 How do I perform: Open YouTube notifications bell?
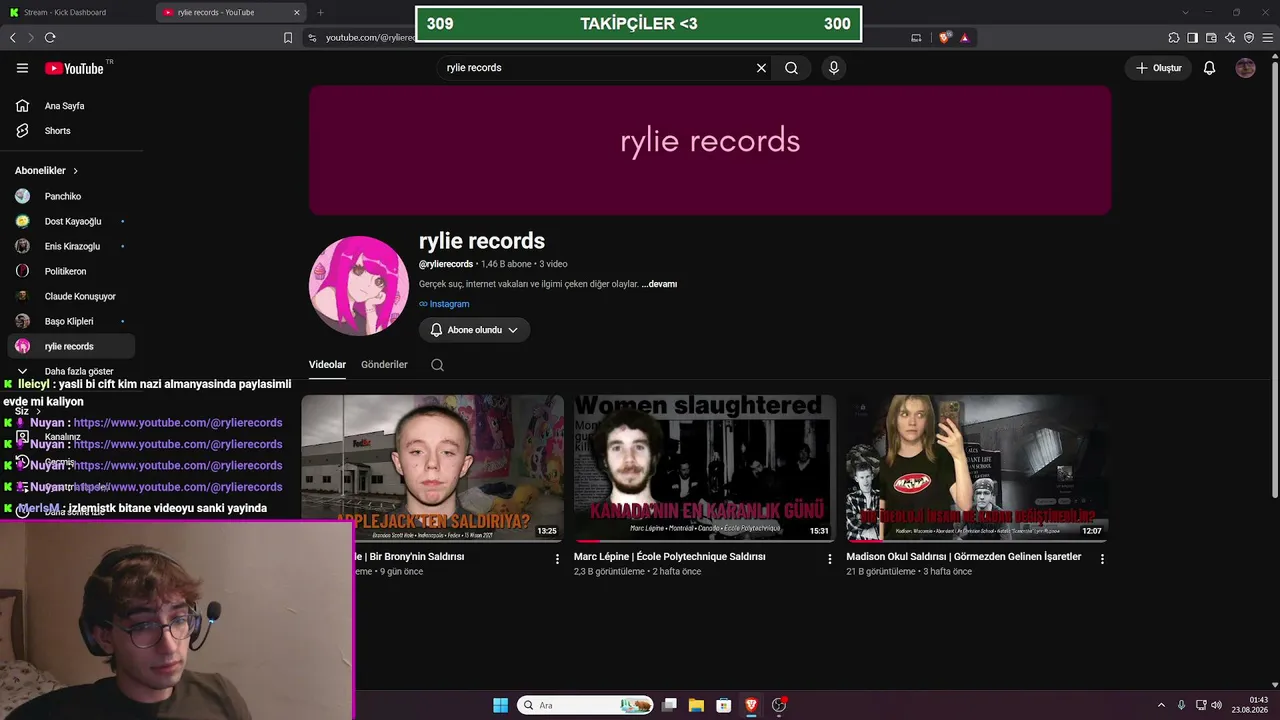click(x=1209, y=68)
